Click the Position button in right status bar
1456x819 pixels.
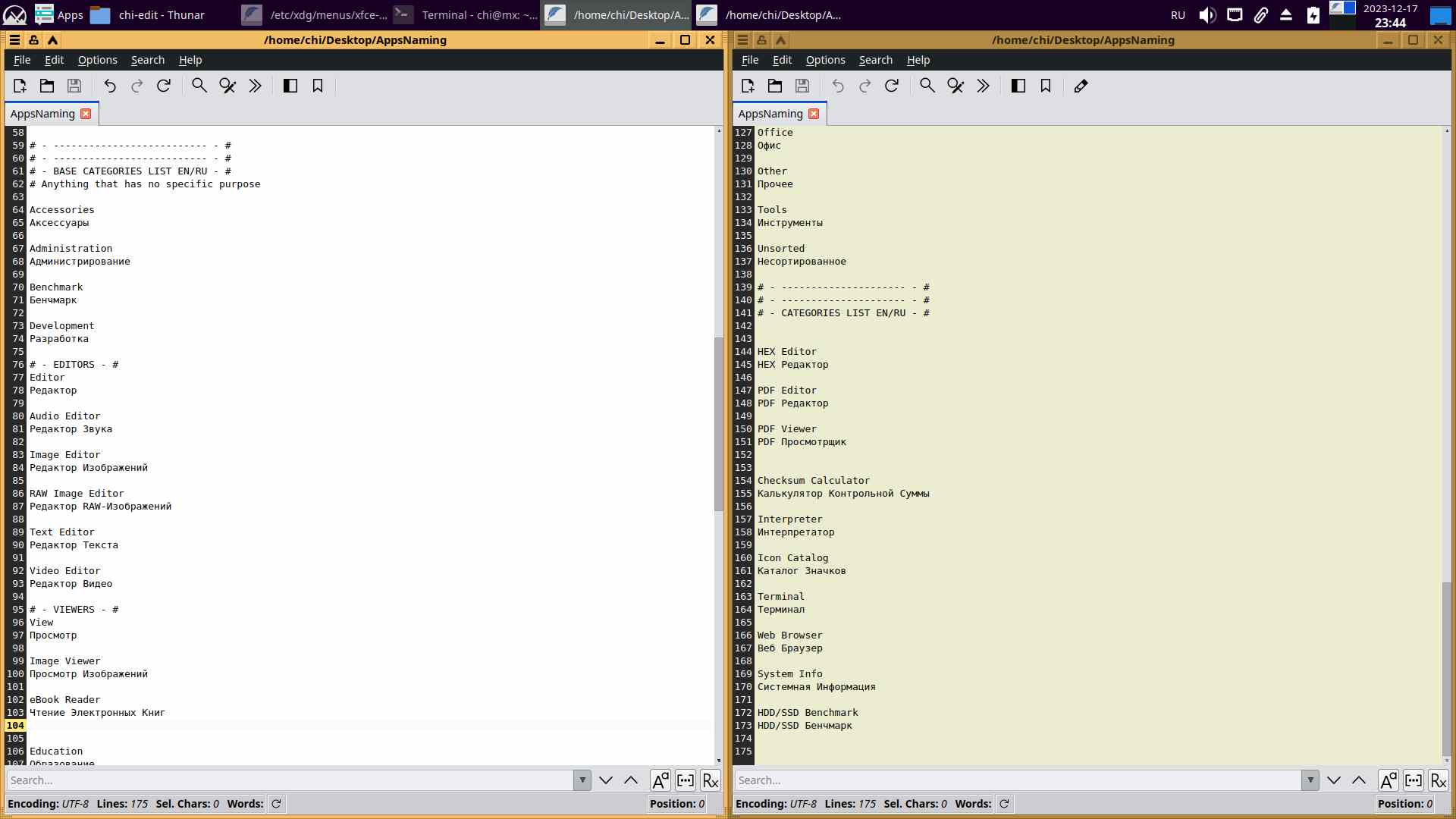tap(1404, 804)
